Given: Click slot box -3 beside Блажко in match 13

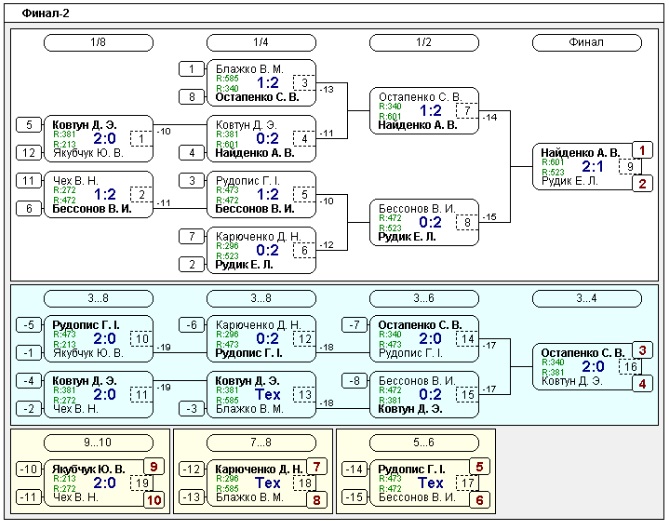Looking at the screenshot, I should click(192, 409).
